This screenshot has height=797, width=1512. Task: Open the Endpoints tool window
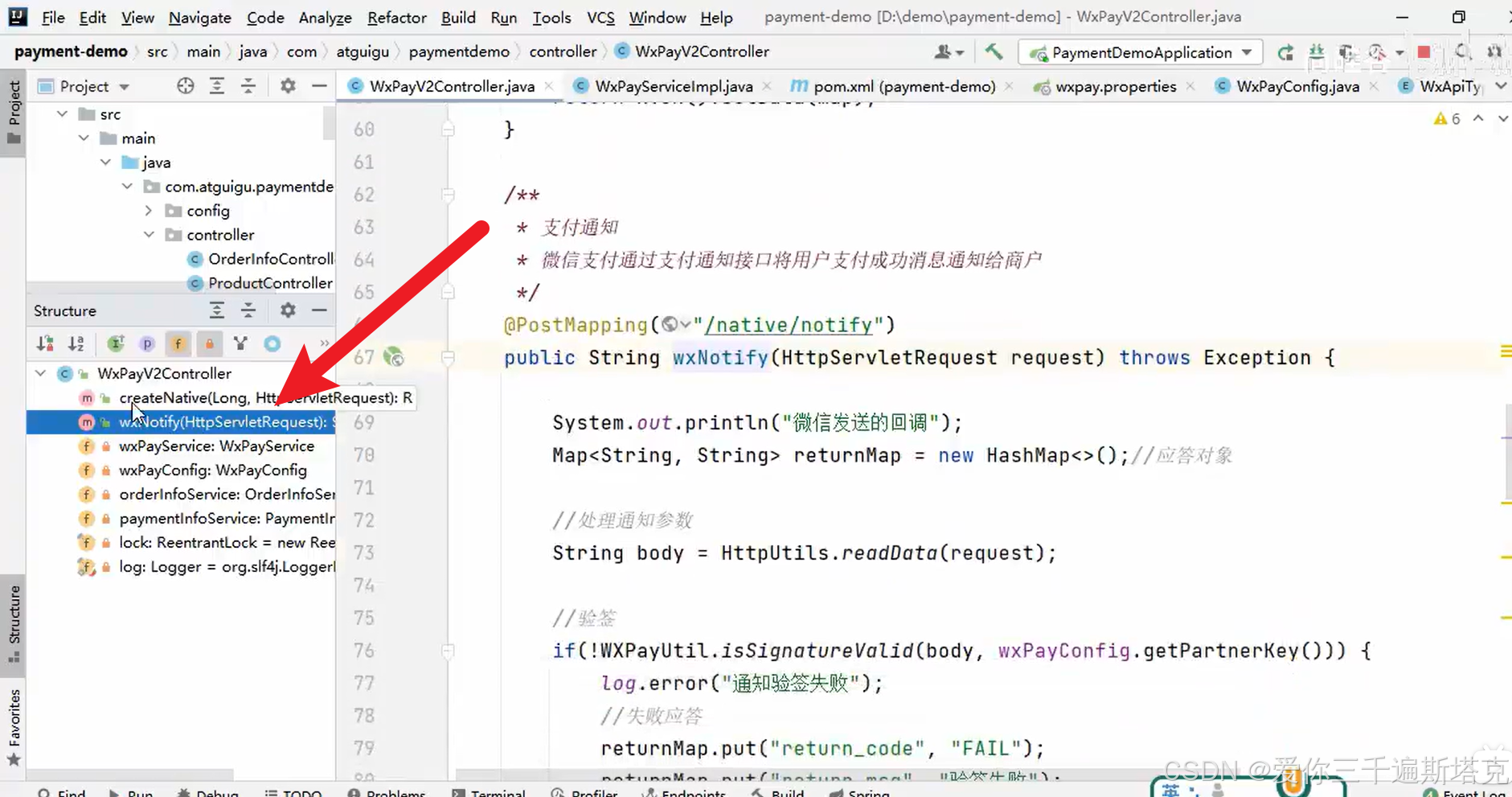click(x=684, y=793)
